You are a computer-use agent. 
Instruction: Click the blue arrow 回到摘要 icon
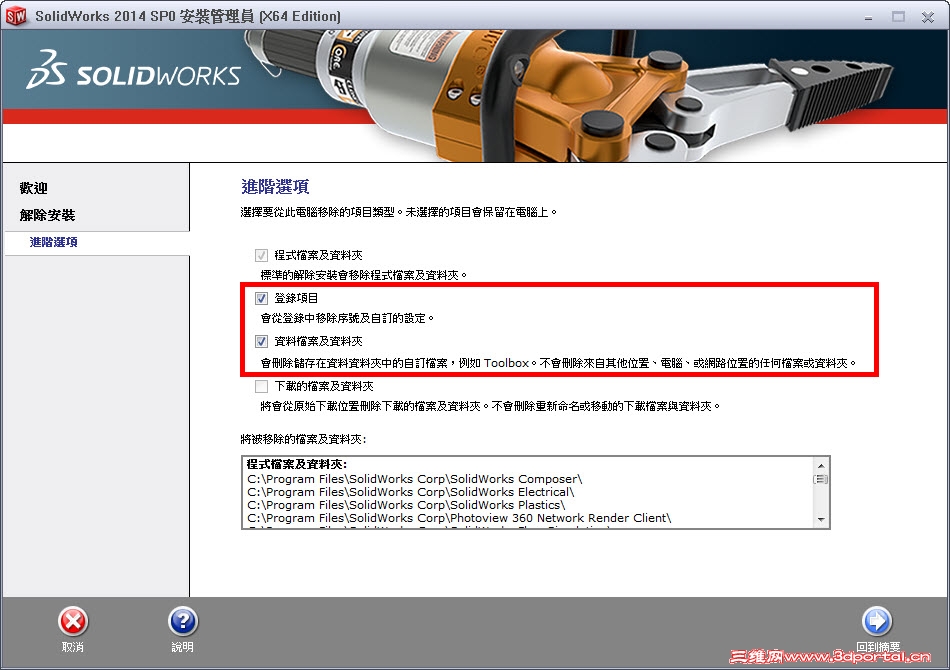[x=877, y=621]
